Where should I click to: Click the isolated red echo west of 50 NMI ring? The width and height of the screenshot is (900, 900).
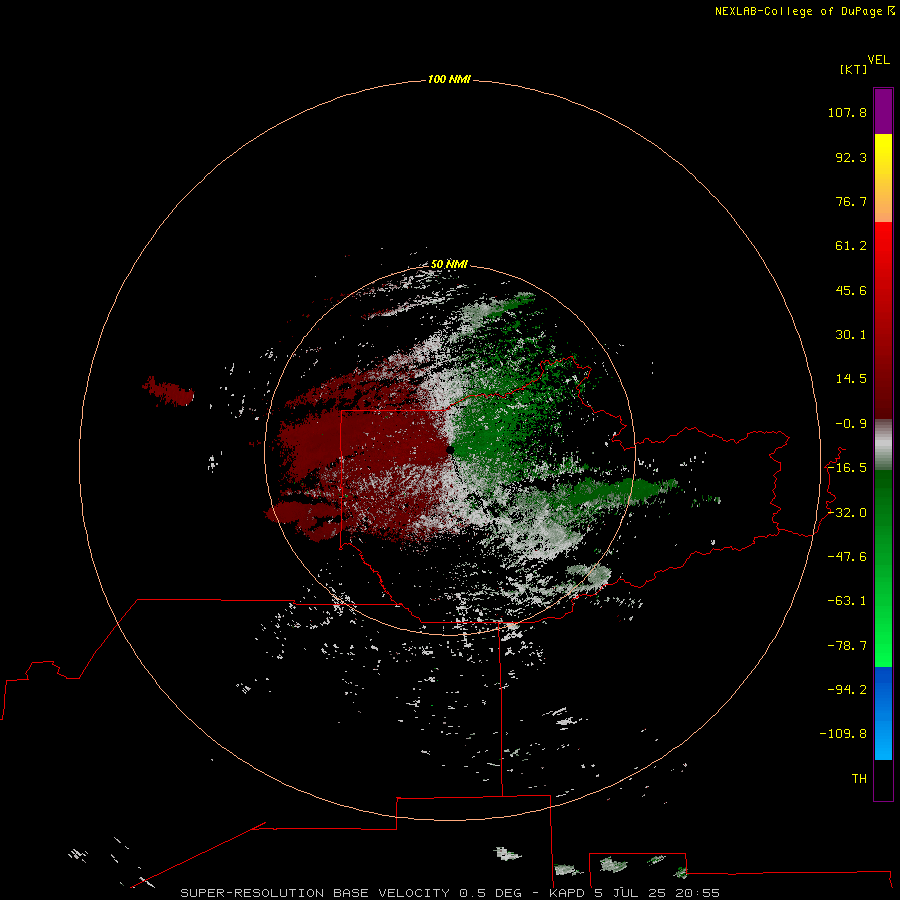[x=168, y=391]
